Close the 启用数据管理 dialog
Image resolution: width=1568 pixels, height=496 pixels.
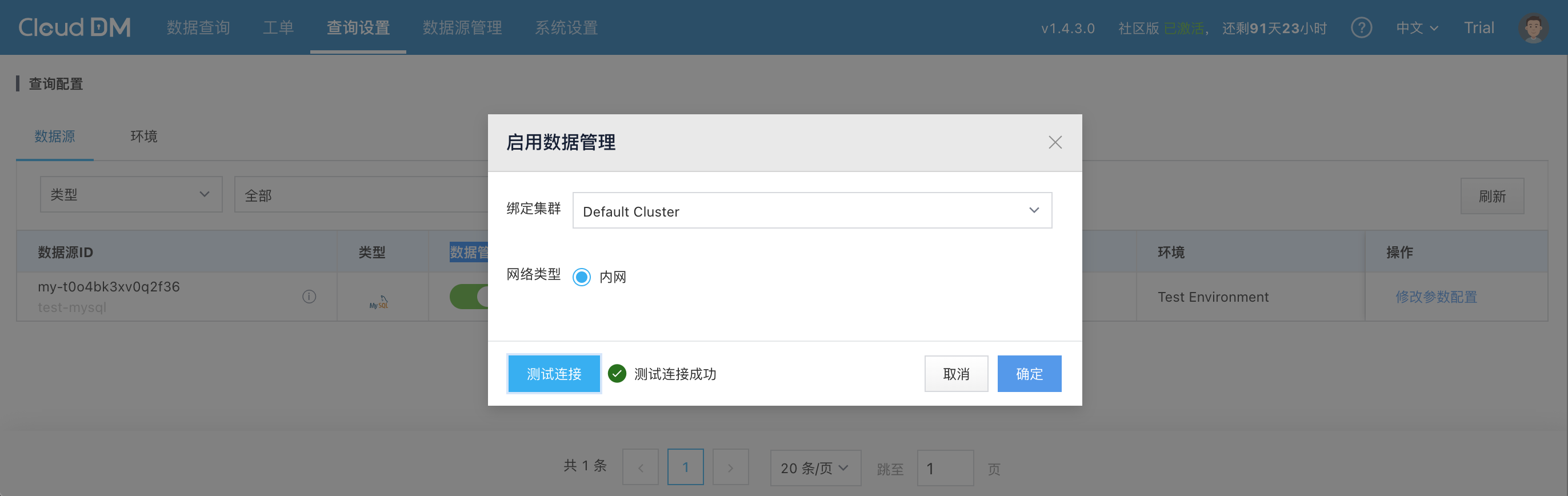pyautogui.click(x=1055, y=142)
